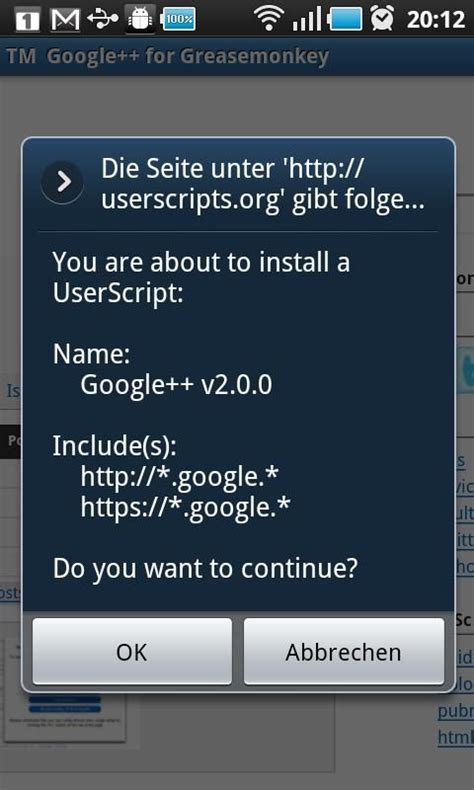The image size is (474, 790).
Task: Tap the Google++ for Greasemonkey page title
Action: click(x=168, y=56)
